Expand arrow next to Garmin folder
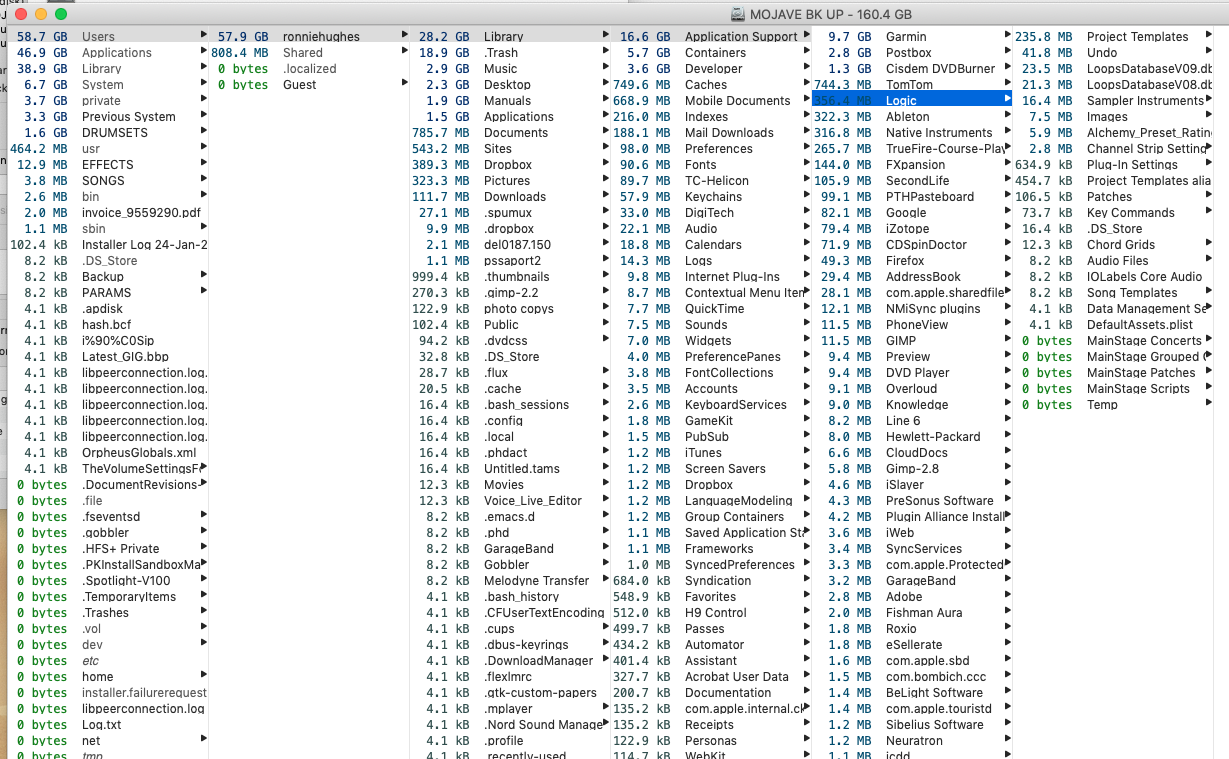The height and width of the screenshot is (759, 1229). [x=1008, y=37]
